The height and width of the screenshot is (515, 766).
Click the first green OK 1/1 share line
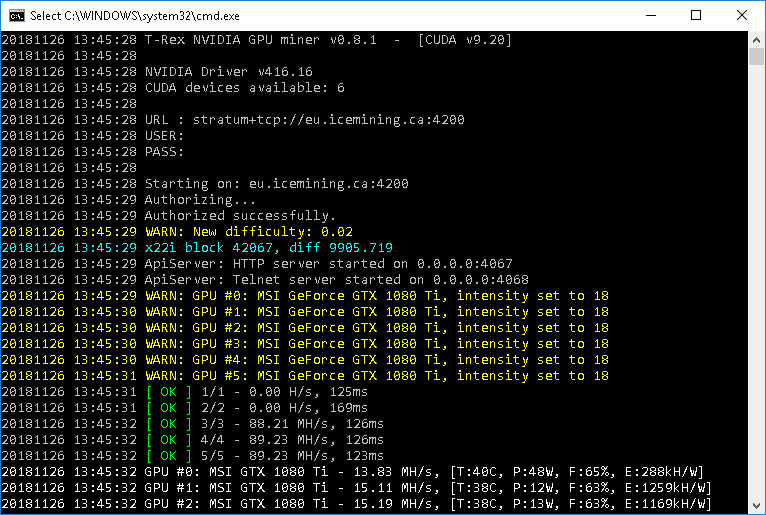point(185,392)
